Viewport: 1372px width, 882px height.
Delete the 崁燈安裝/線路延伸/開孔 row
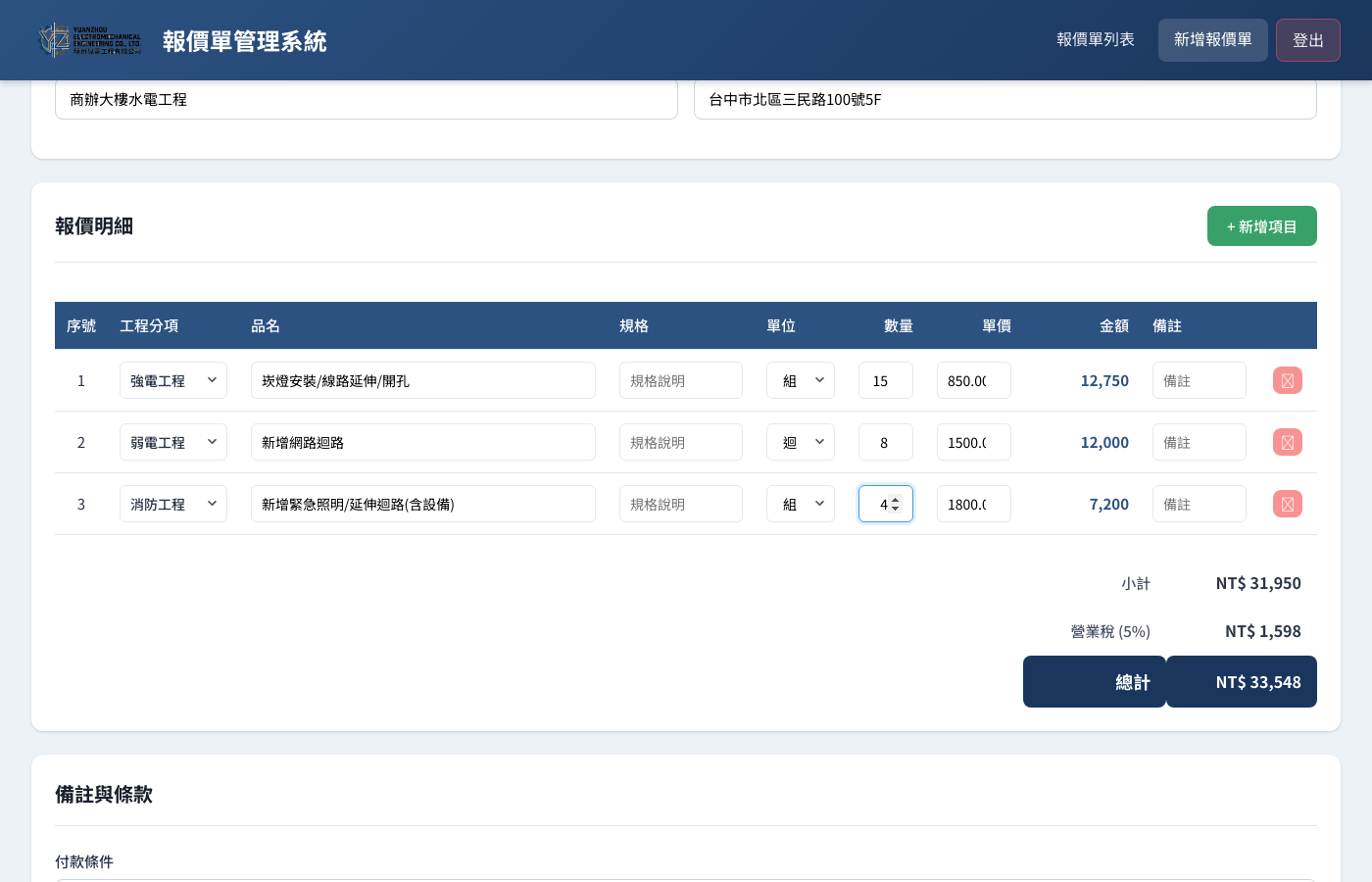click(1287, 380)
